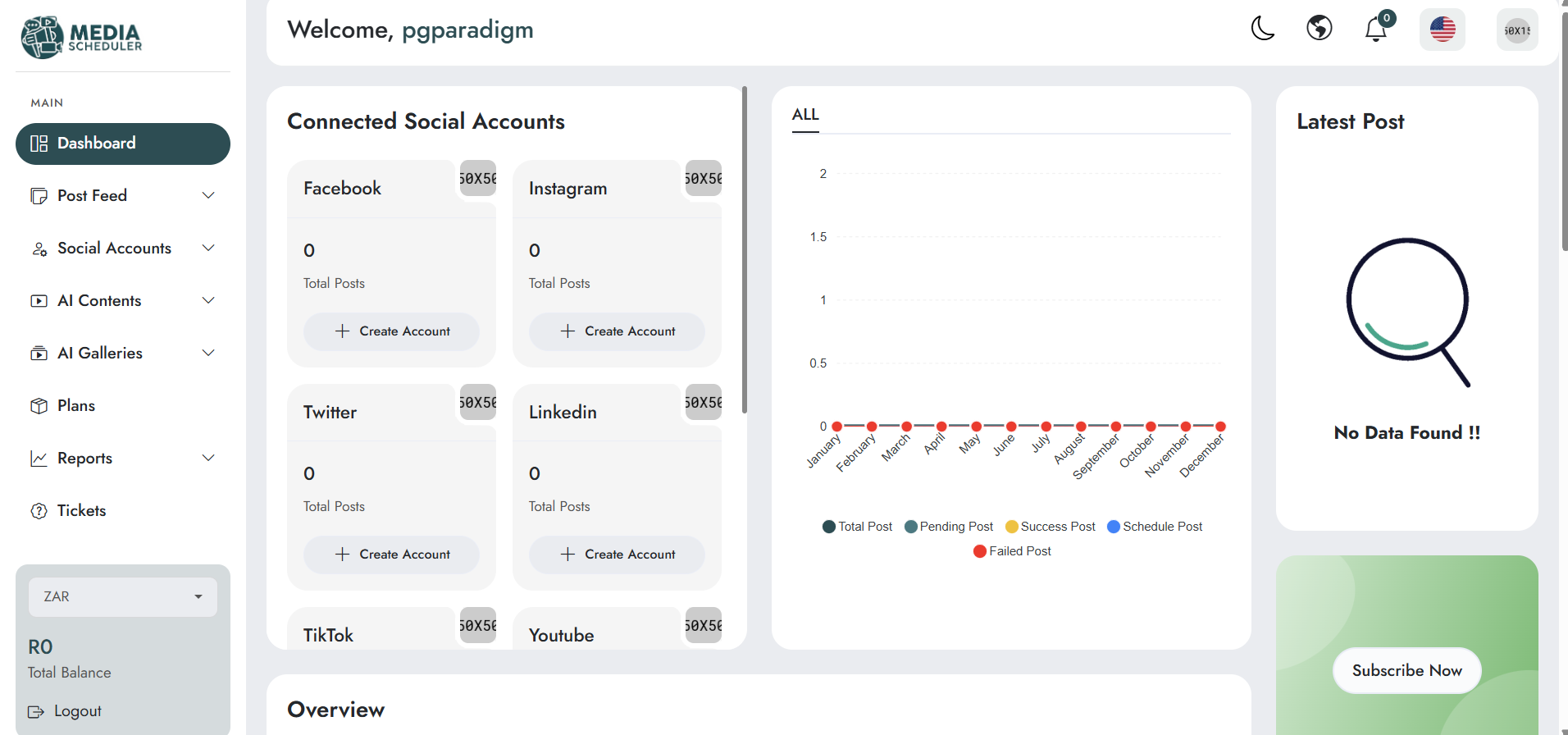Open Social Accounts menu item
Viewport: 1568px width, 735px height.
123,249
